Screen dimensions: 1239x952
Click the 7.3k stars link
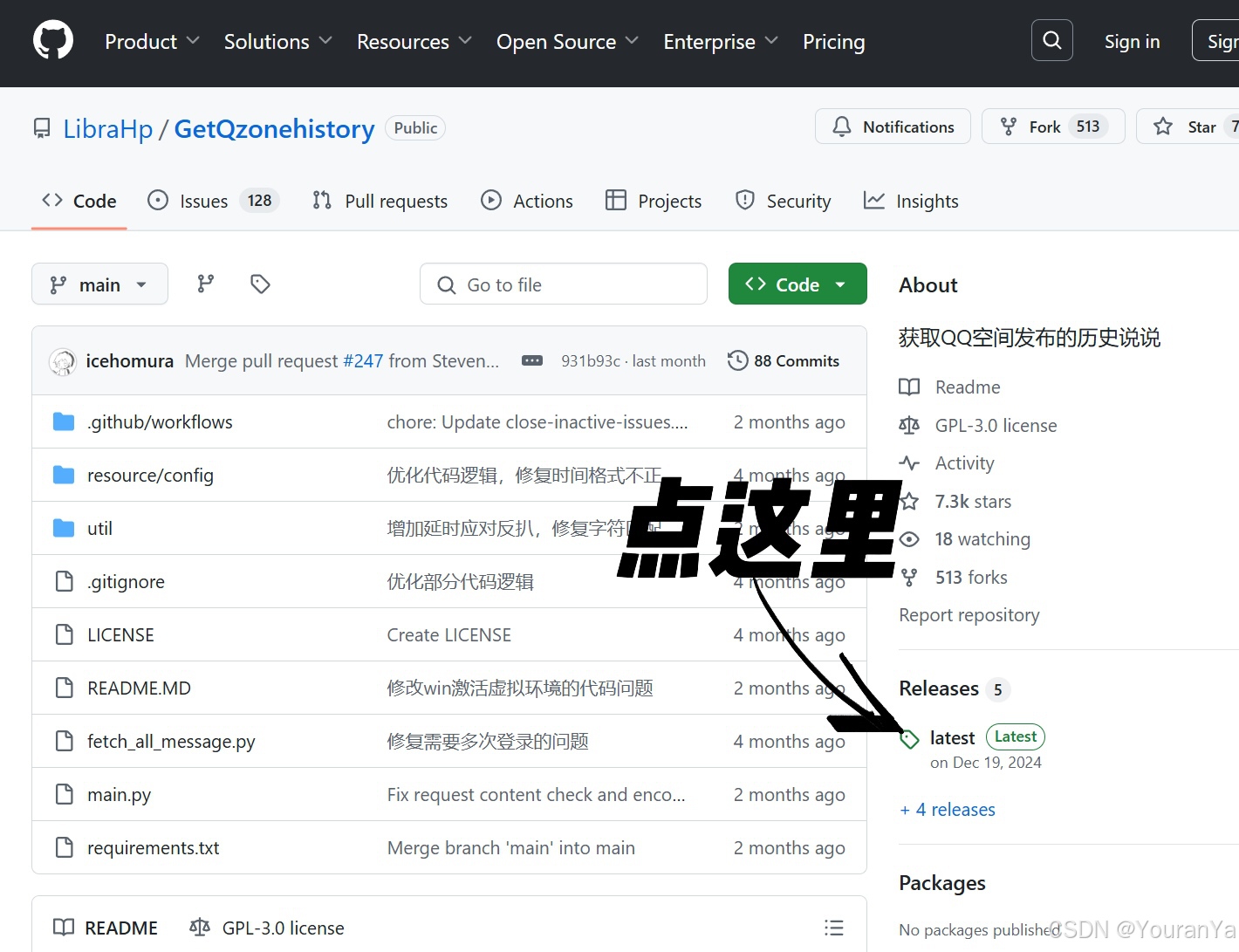coord(973,501)
